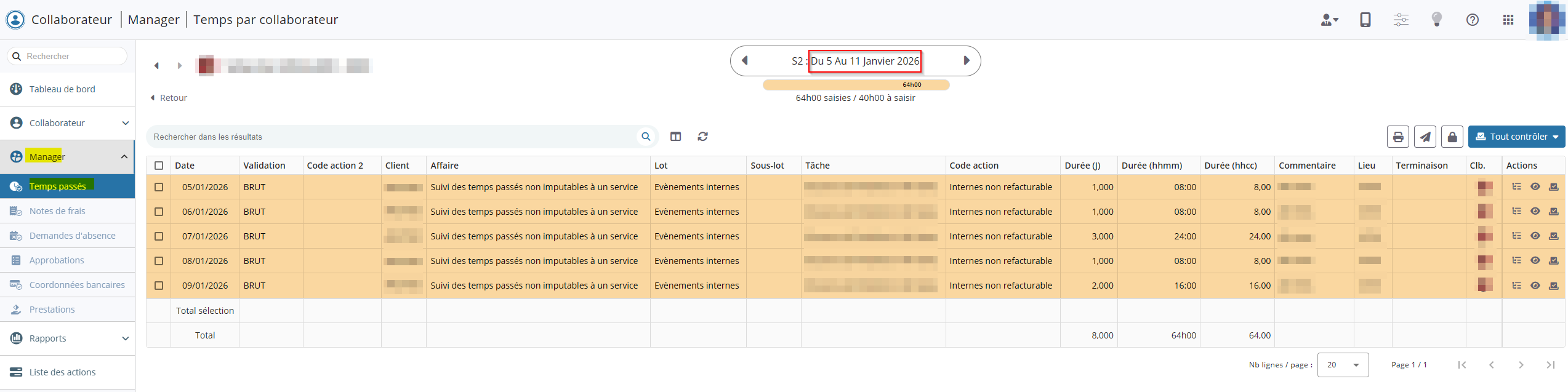
Task: Click the padlock lock icon
Action: pos(1452,137)
